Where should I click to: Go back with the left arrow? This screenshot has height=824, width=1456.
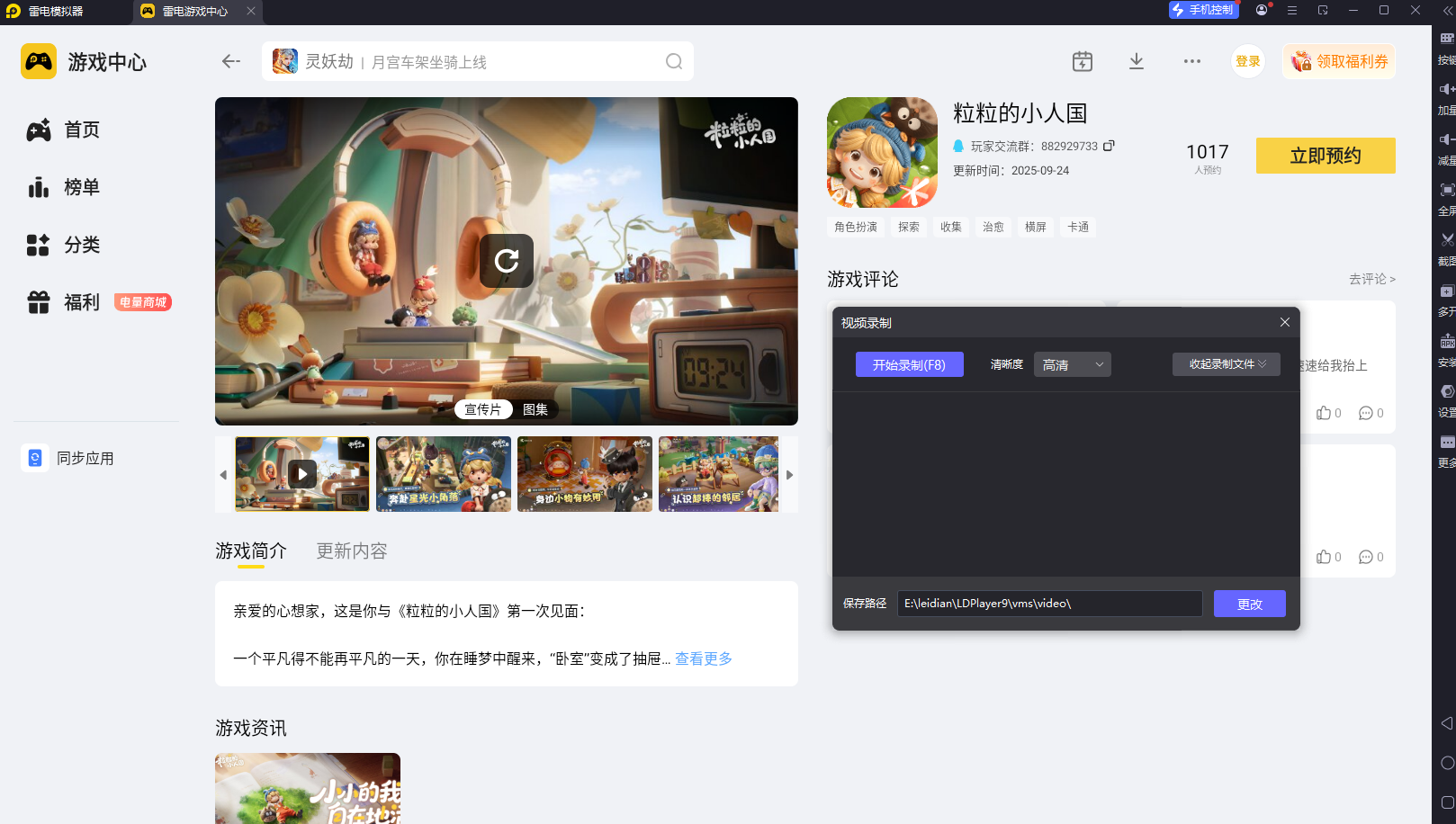(x=231, y=61)
